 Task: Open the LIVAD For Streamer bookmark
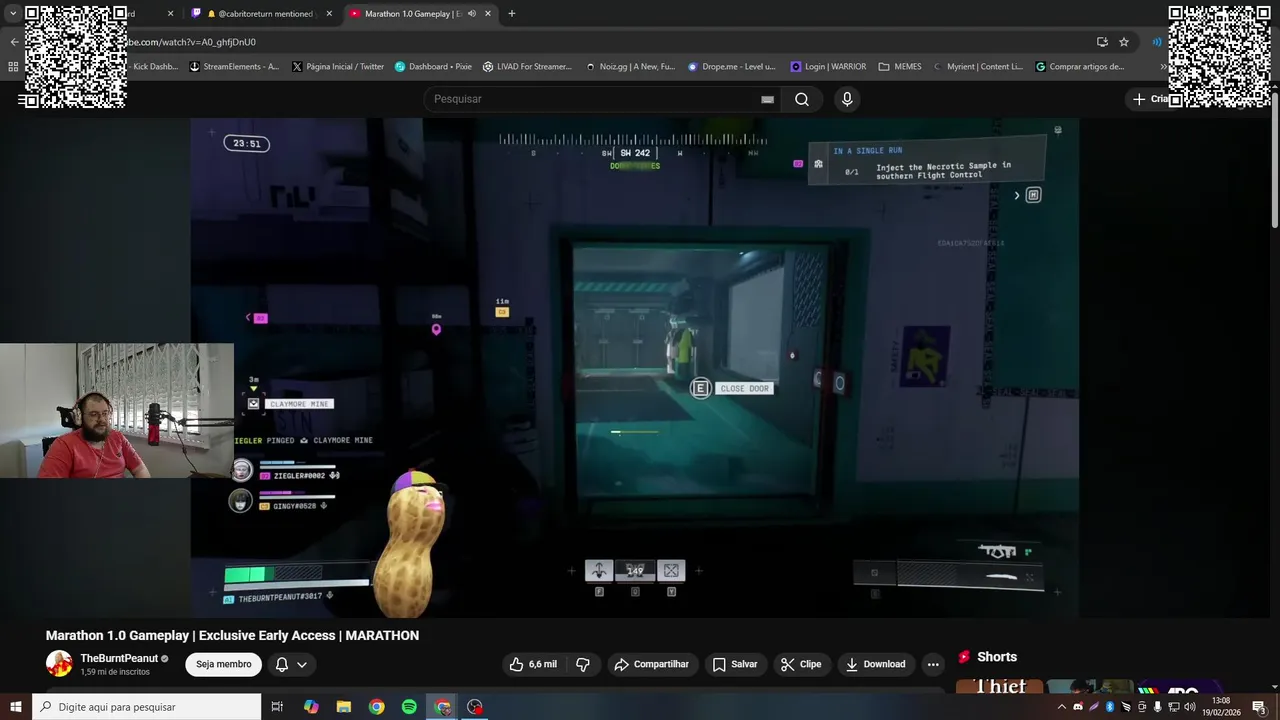[527, 67]
